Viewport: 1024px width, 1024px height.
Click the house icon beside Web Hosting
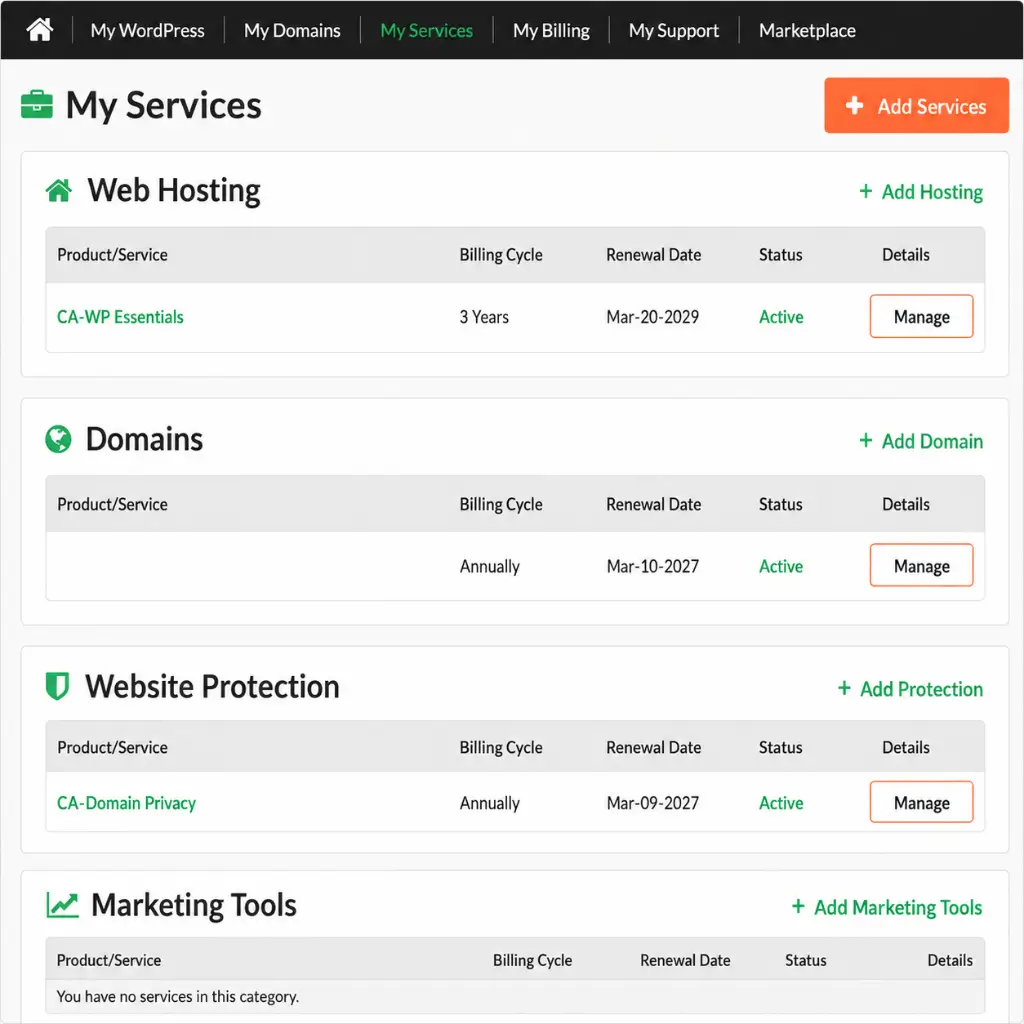point(59,191)
